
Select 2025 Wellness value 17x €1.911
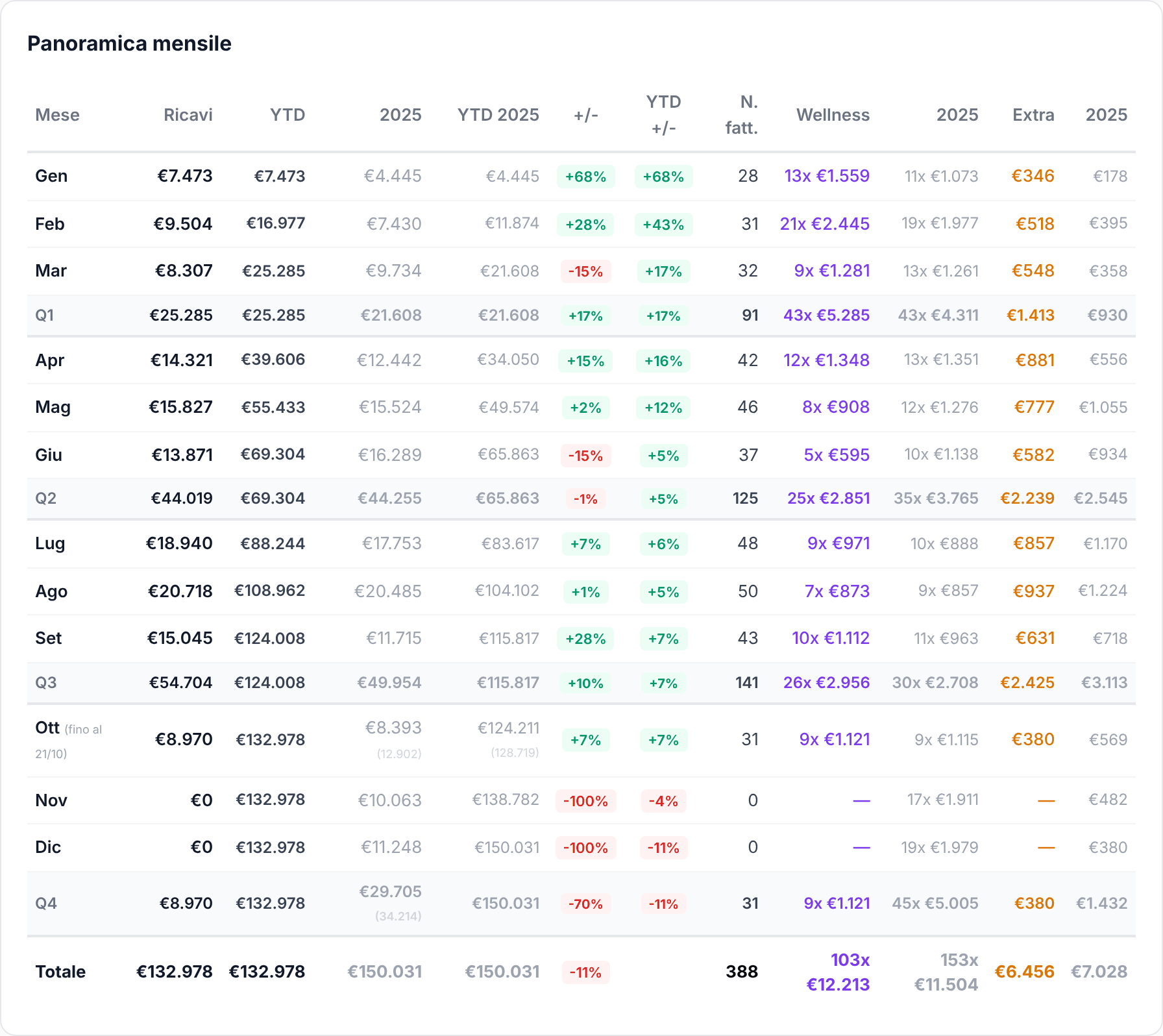[942, 800]
